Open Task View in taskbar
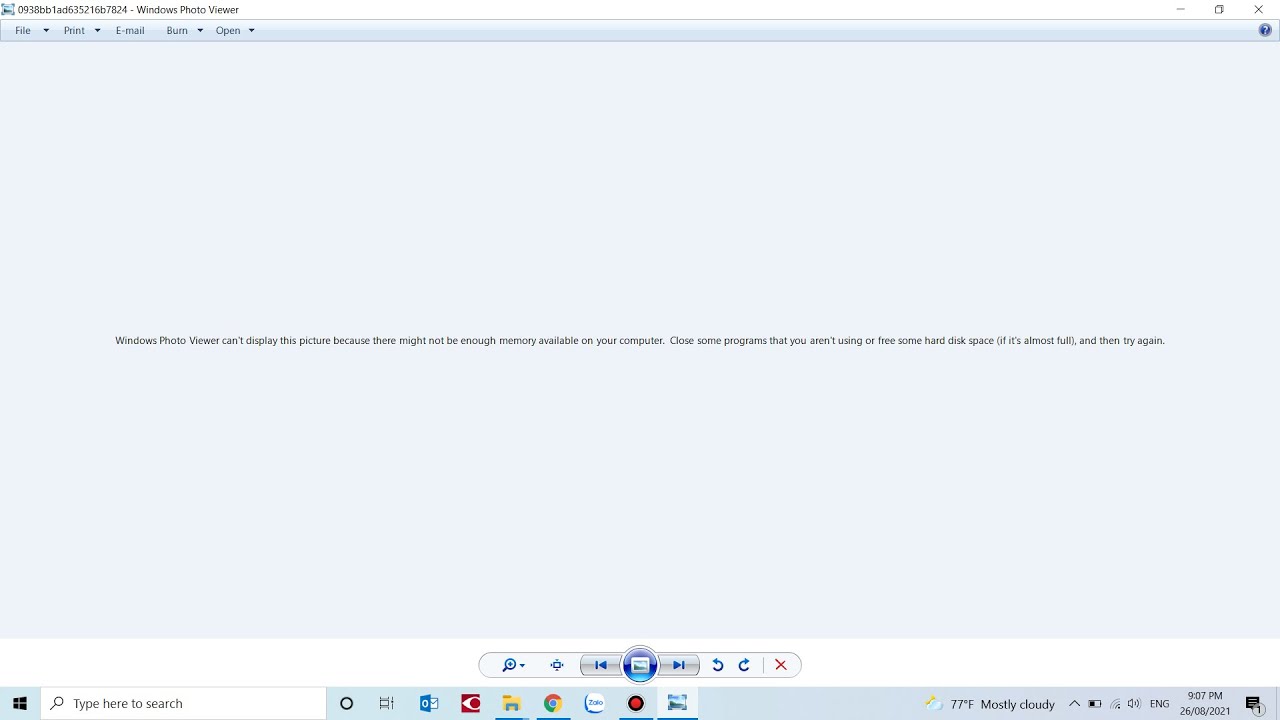This screenshot has height=720, width=1280. point(387,704)
